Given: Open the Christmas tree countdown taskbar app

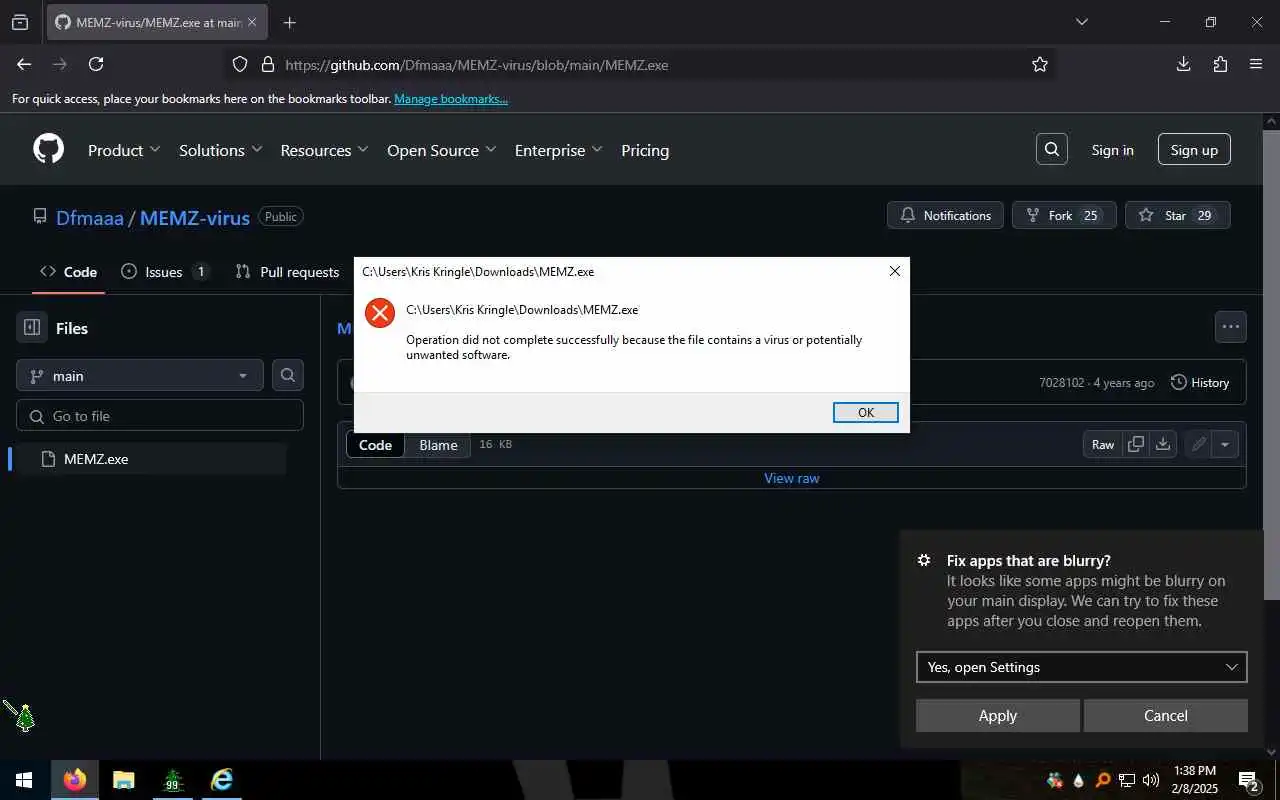Looking at the screenshot, I should [x=173, y=780].
